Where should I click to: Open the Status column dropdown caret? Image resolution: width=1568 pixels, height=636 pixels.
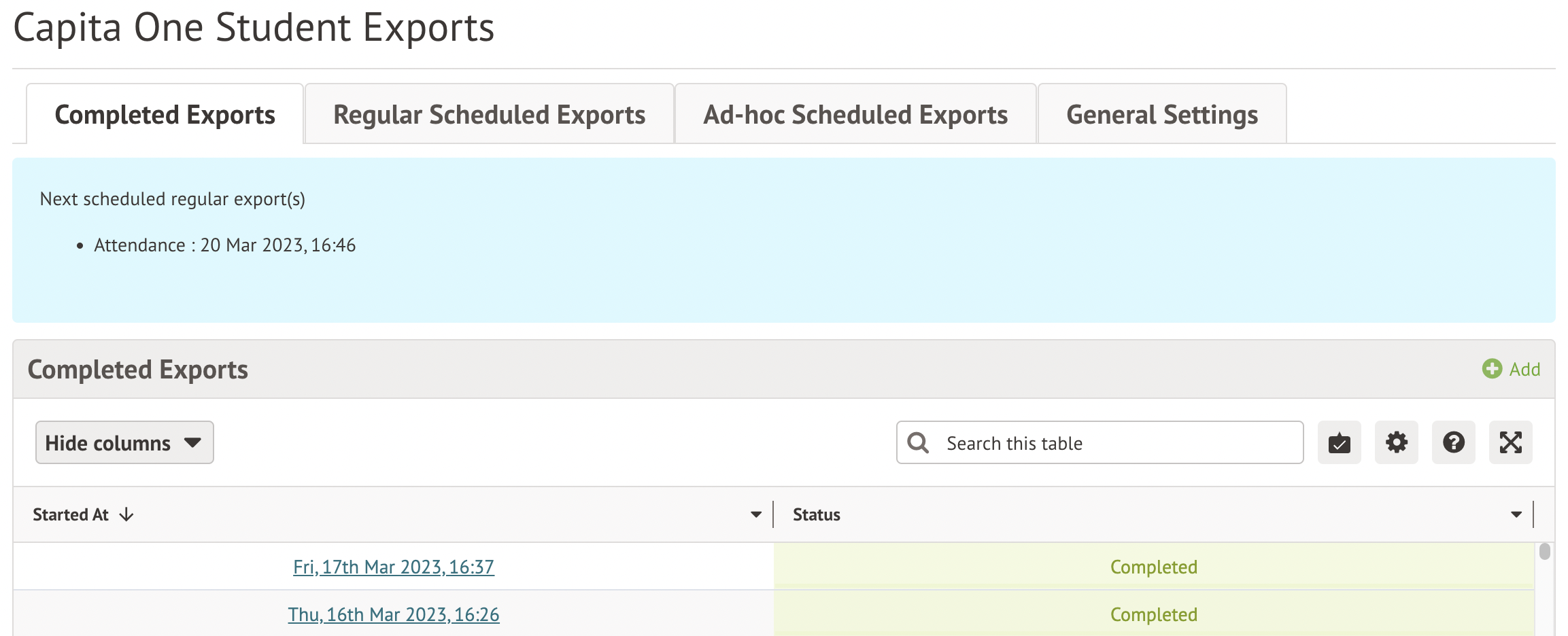click(1516, 515)
